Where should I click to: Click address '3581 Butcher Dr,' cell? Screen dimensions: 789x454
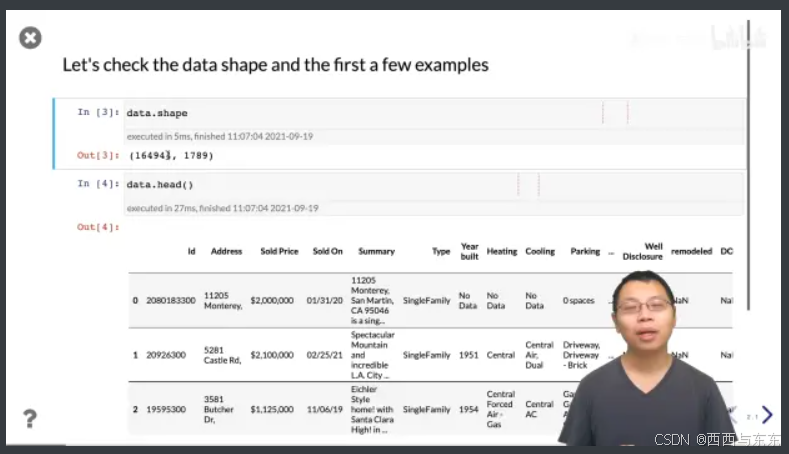218,409
